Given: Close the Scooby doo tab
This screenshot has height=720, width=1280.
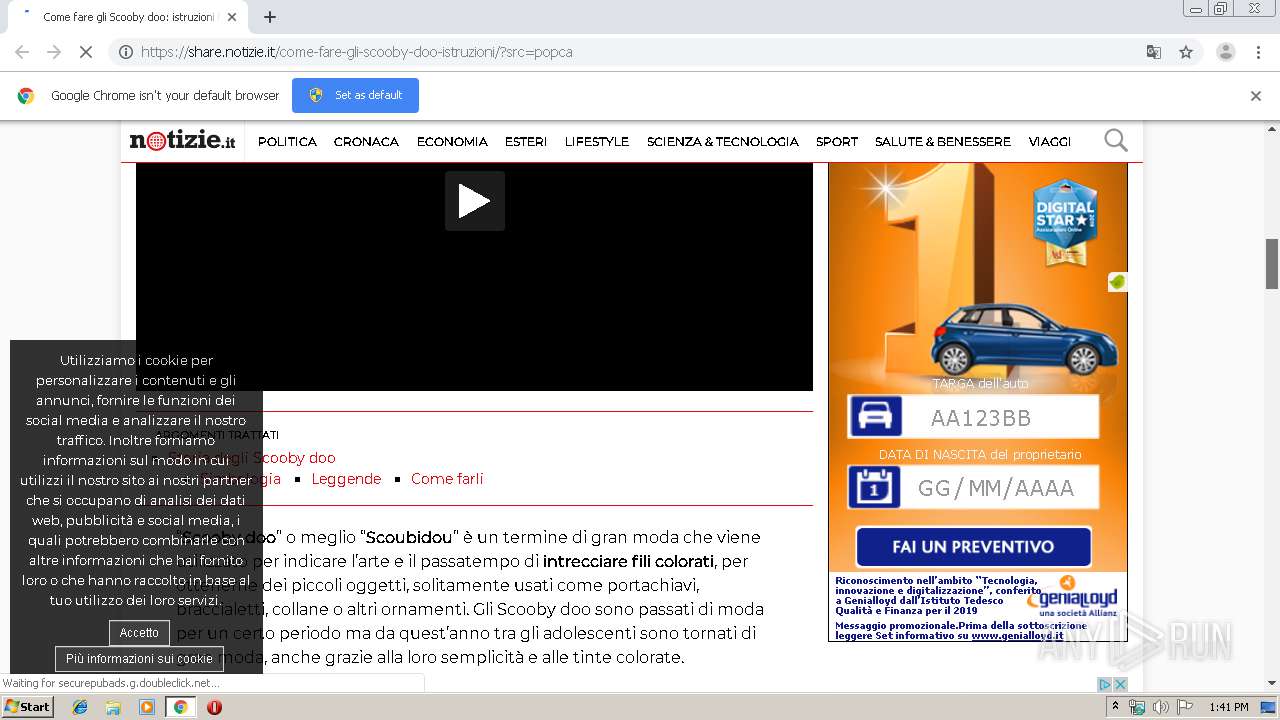Looking at the screenshot, I should click(x=232, y=17).
